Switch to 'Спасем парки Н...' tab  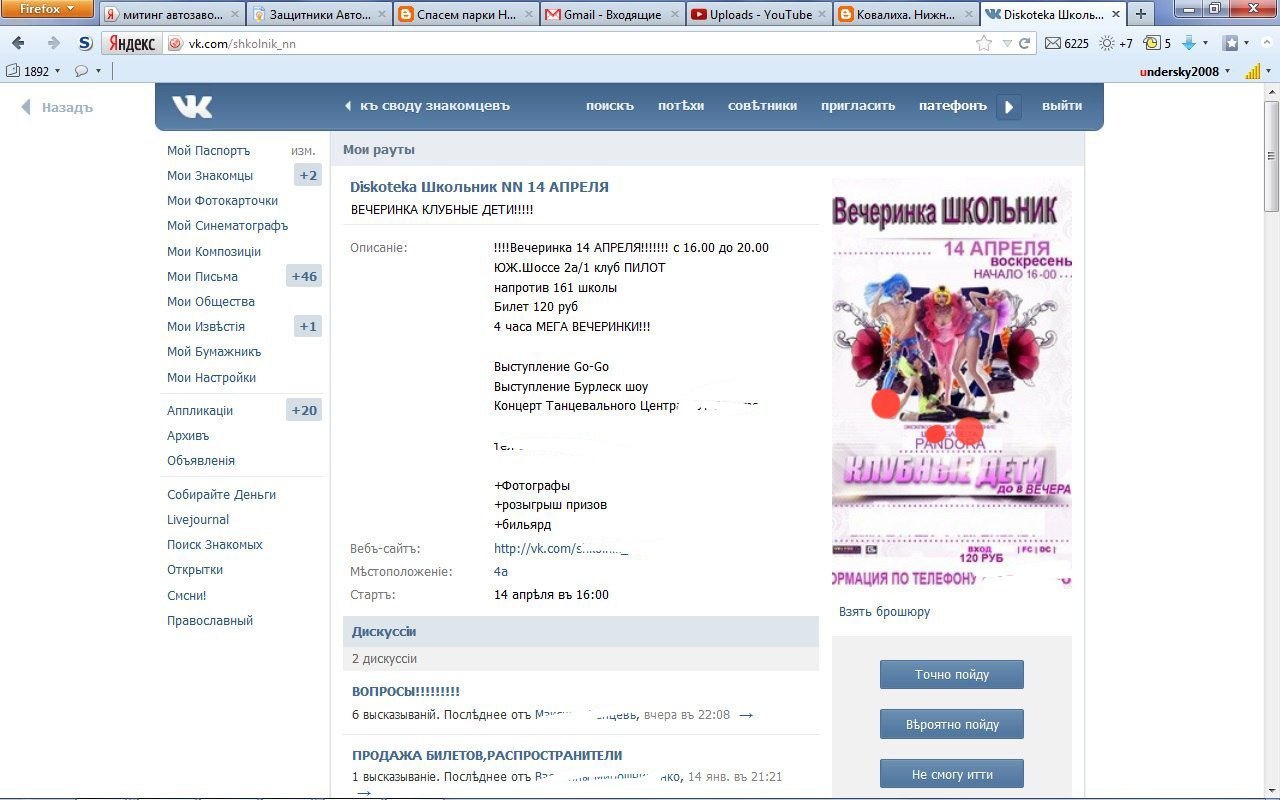click(466, 14)
